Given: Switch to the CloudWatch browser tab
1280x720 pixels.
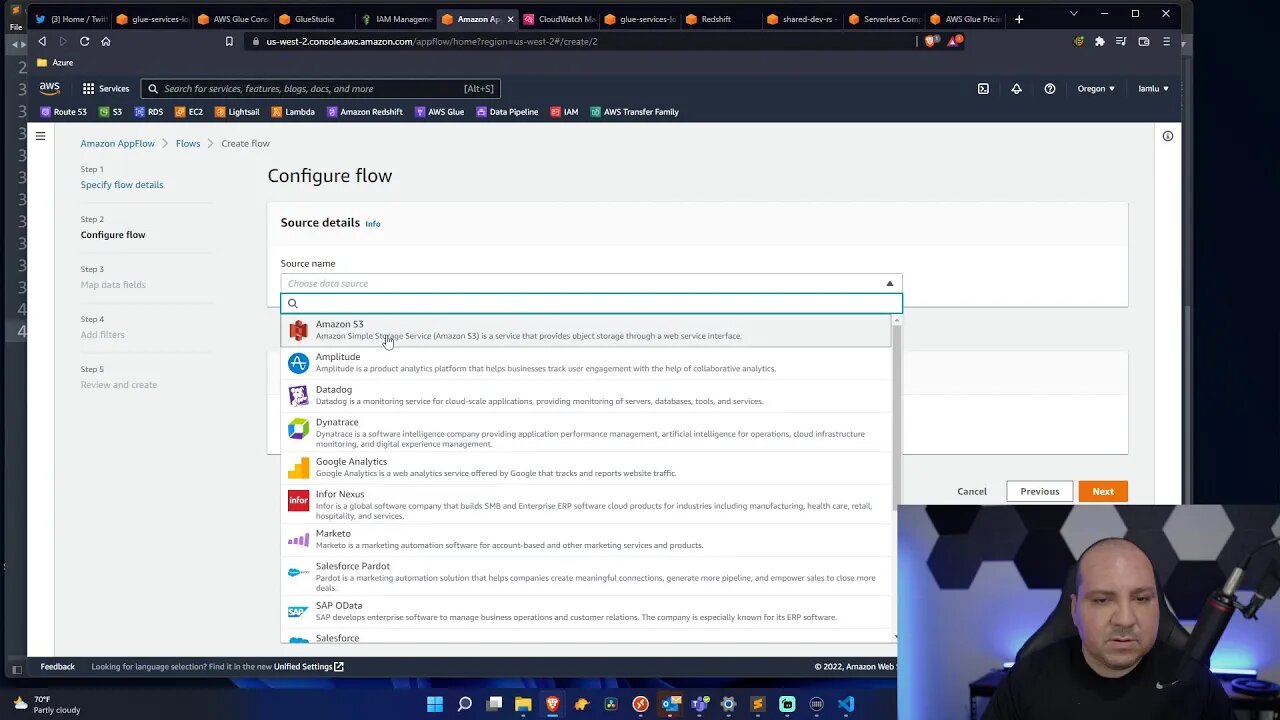Looking at the screenshot, I should pos(560,19).
